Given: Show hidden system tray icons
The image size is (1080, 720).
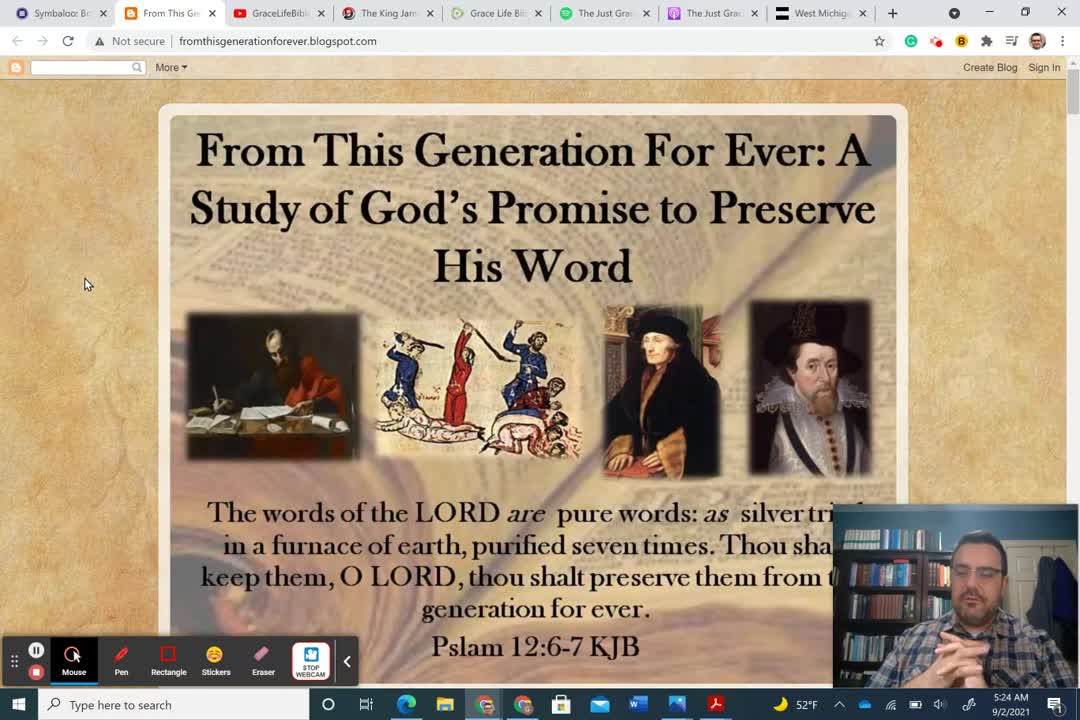Looking at the screenshot, I should point(839,704).
